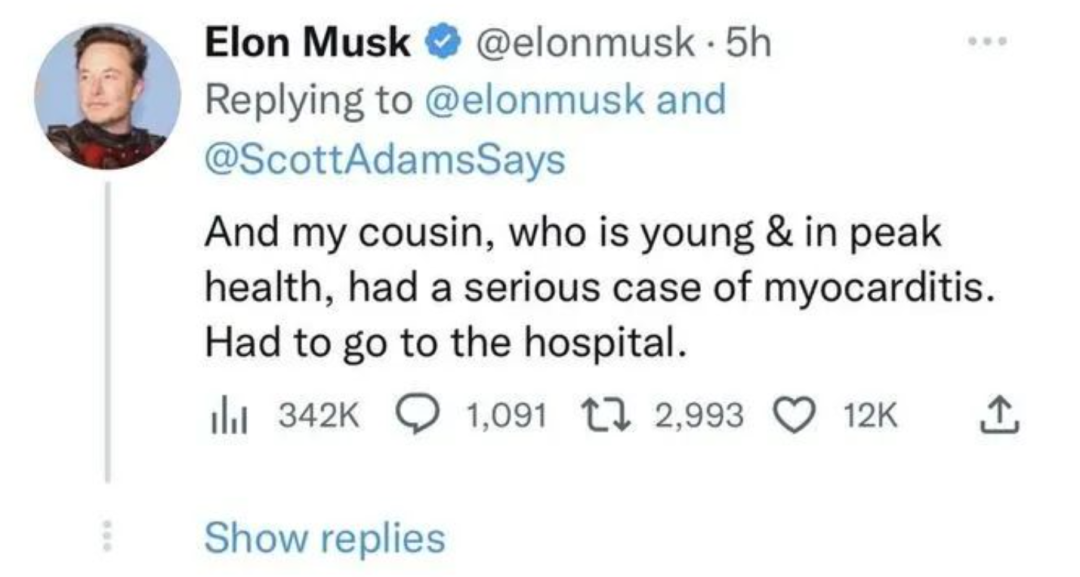Open the reply speech bubble icon
Image resolution: width=1080 pixels, height=577 pixels.
414,413
